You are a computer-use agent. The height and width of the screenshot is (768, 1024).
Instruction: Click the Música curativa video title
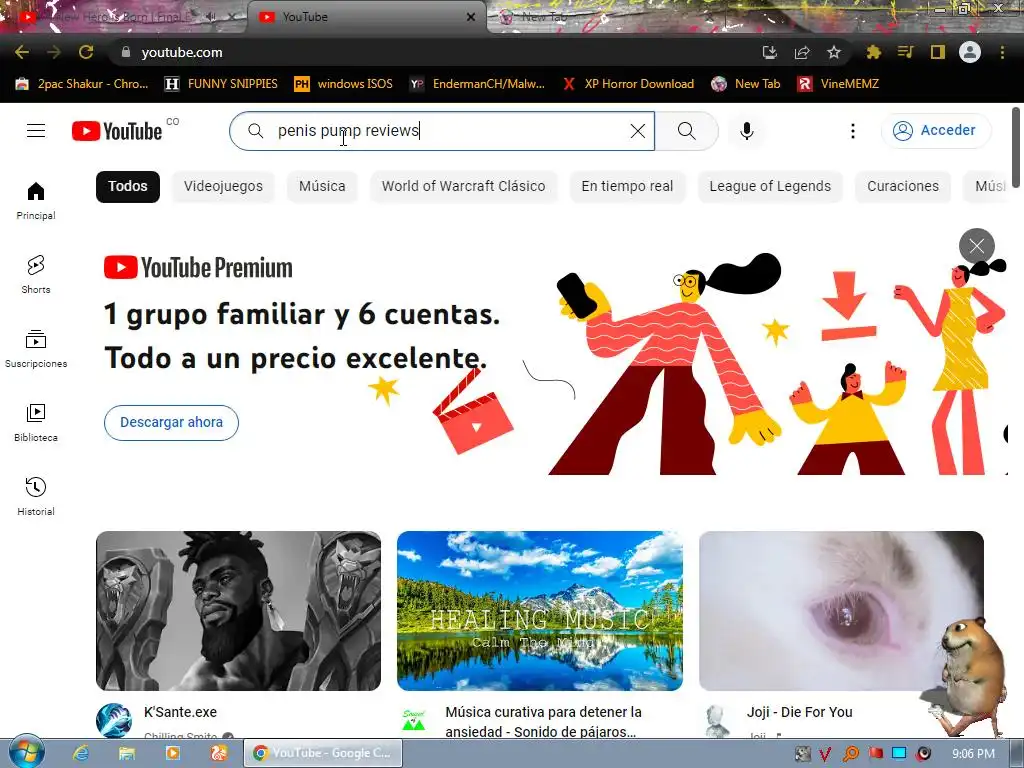click(543, 722)
